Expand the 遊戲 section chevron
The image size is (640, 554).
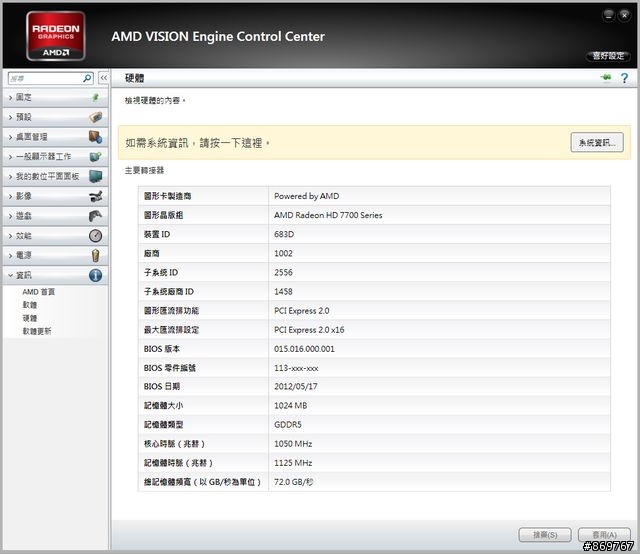click(x=10, y=216)
